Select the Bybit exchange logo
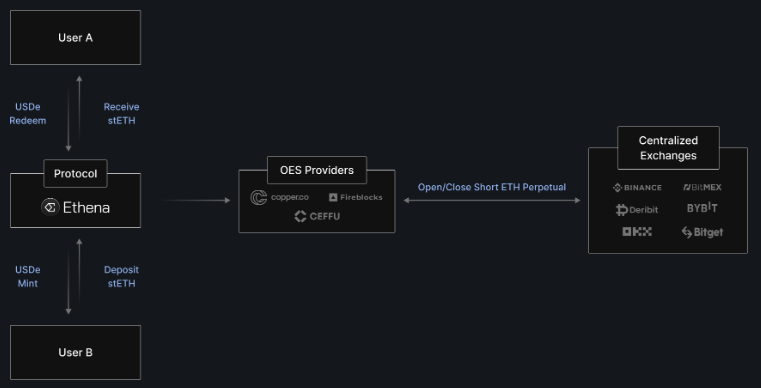 (702, 208)
